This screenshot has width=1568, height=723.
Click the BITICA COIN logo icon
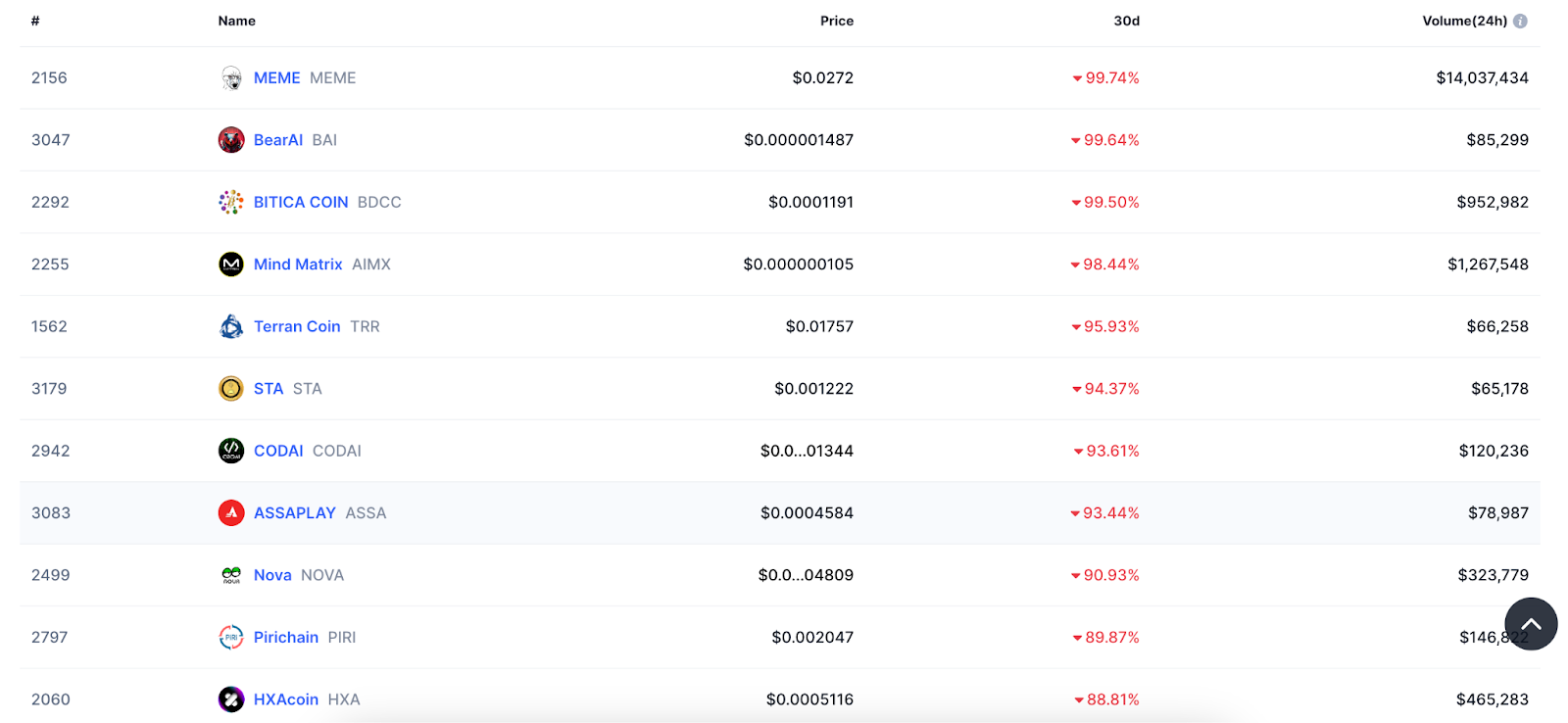click(231, 202)
